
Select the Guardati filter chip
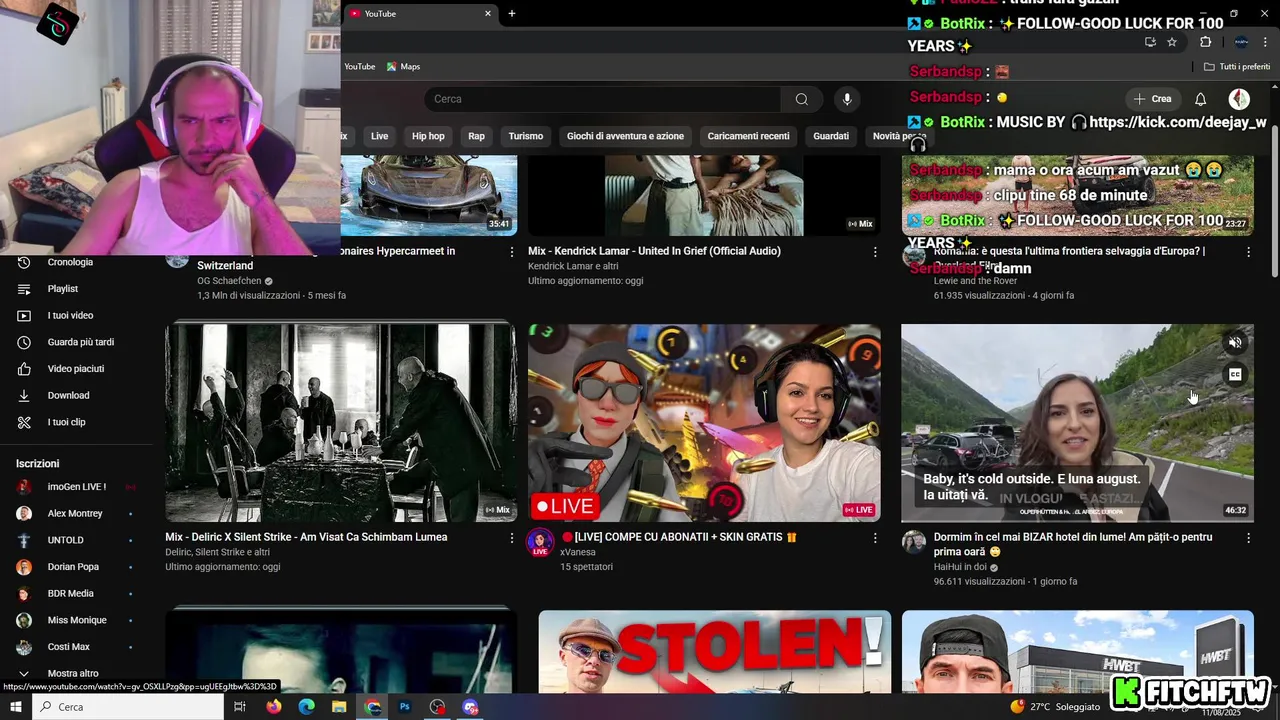831,136
